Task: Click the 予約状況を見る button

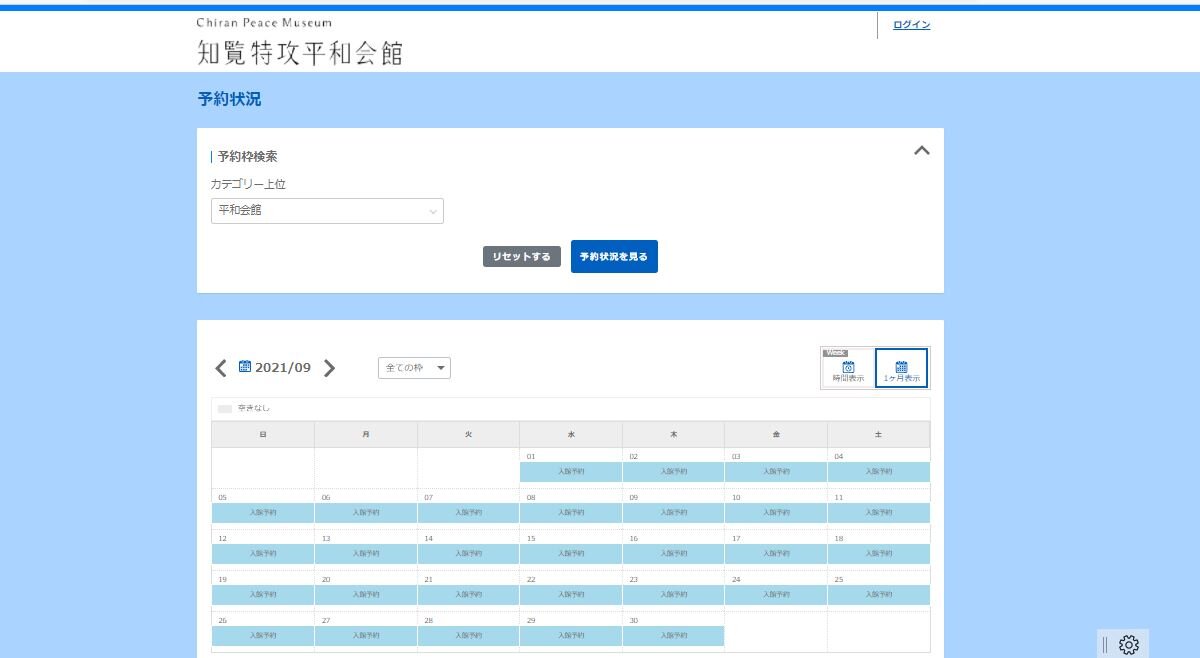Action: point(614,257)
